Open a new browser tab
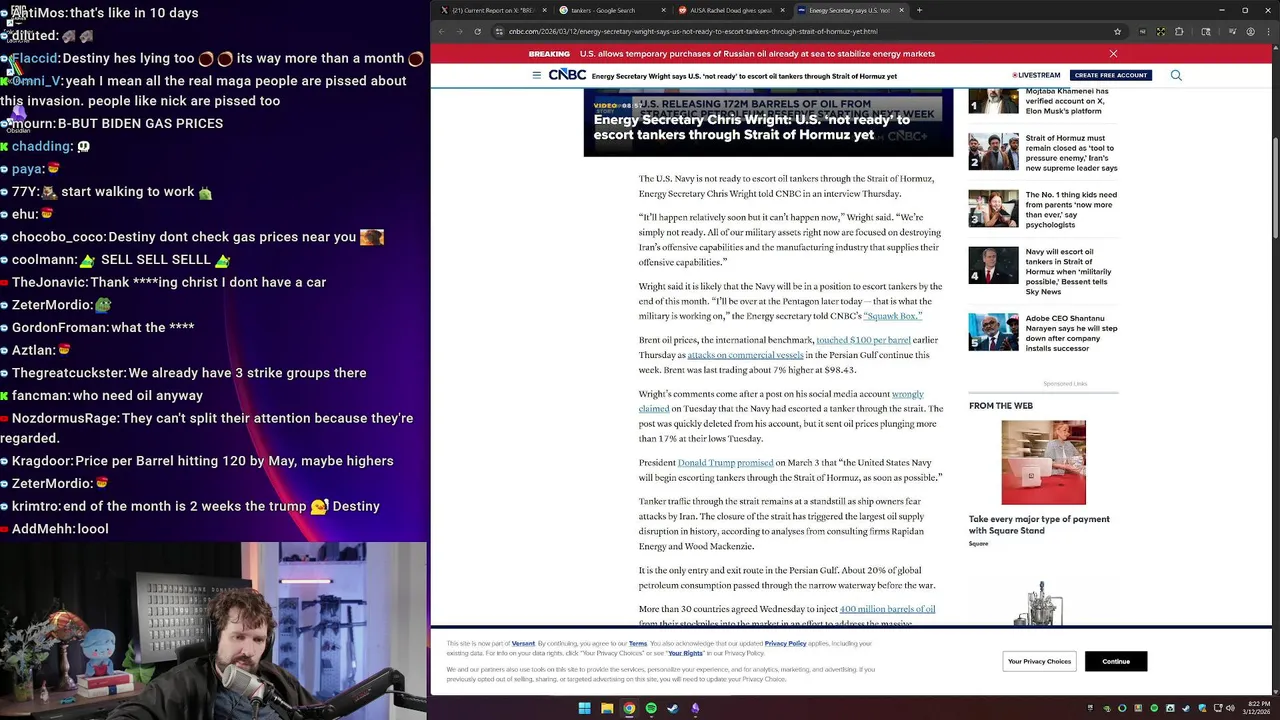1280x720 pixels. point(919,10)
